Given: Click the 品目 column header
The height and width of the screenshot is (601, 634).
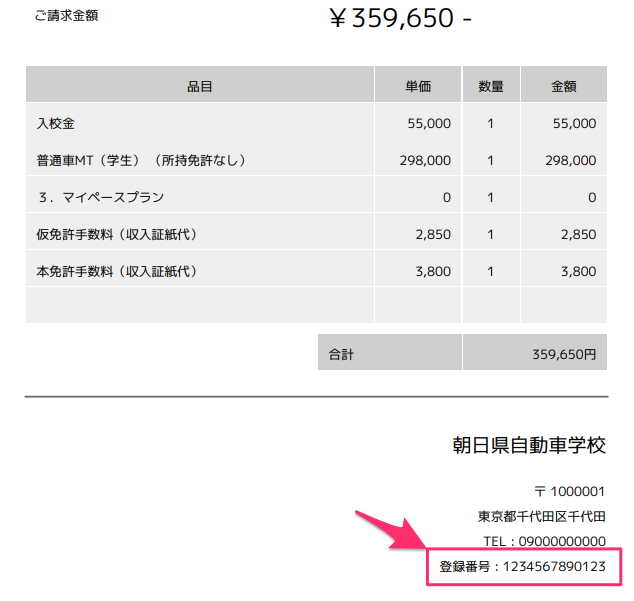Looking at the screenshot, I should (200, 86).
